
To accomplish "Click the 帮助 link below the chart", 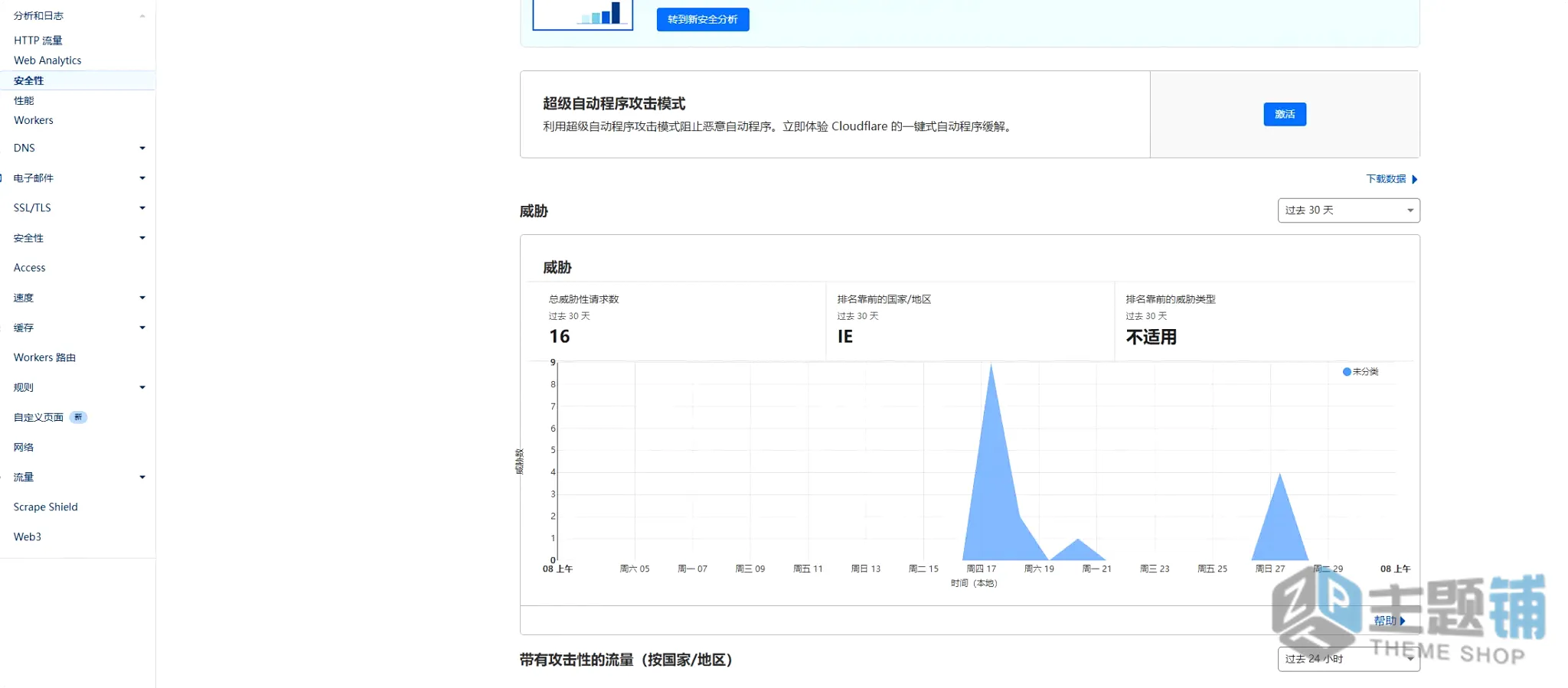I will click(x=1389, y=621).
